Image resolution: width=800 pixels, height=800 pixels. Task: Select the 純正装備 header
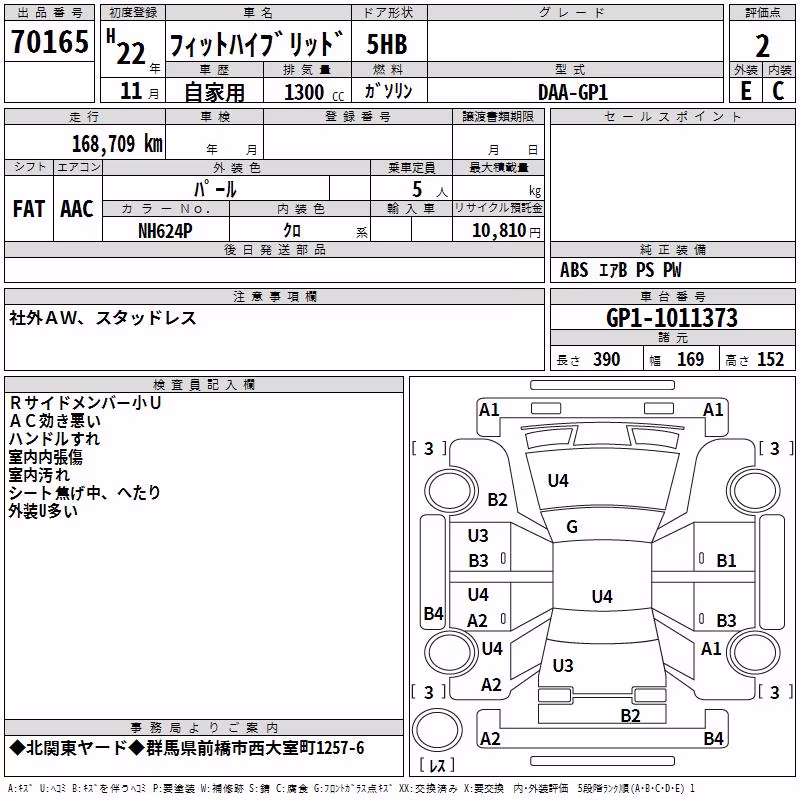672,249
